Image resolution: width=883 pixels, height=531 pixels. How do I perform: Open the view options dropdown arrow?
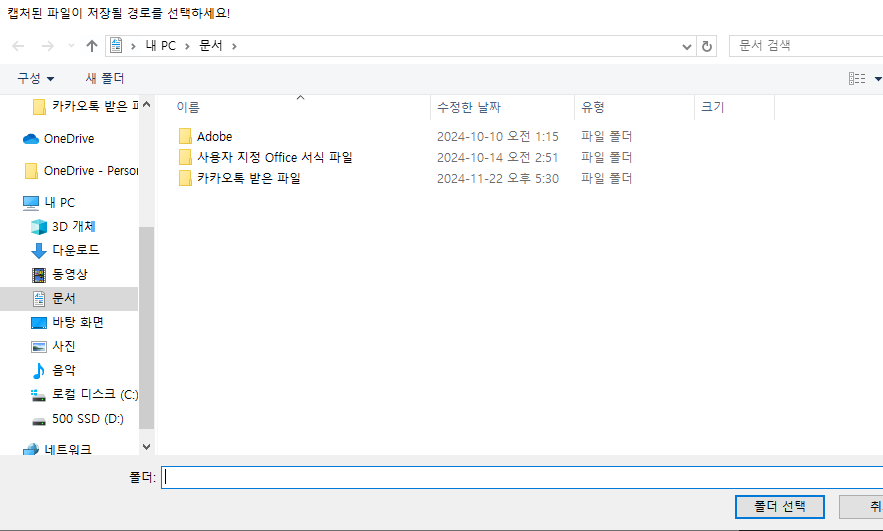coord(878,79)
